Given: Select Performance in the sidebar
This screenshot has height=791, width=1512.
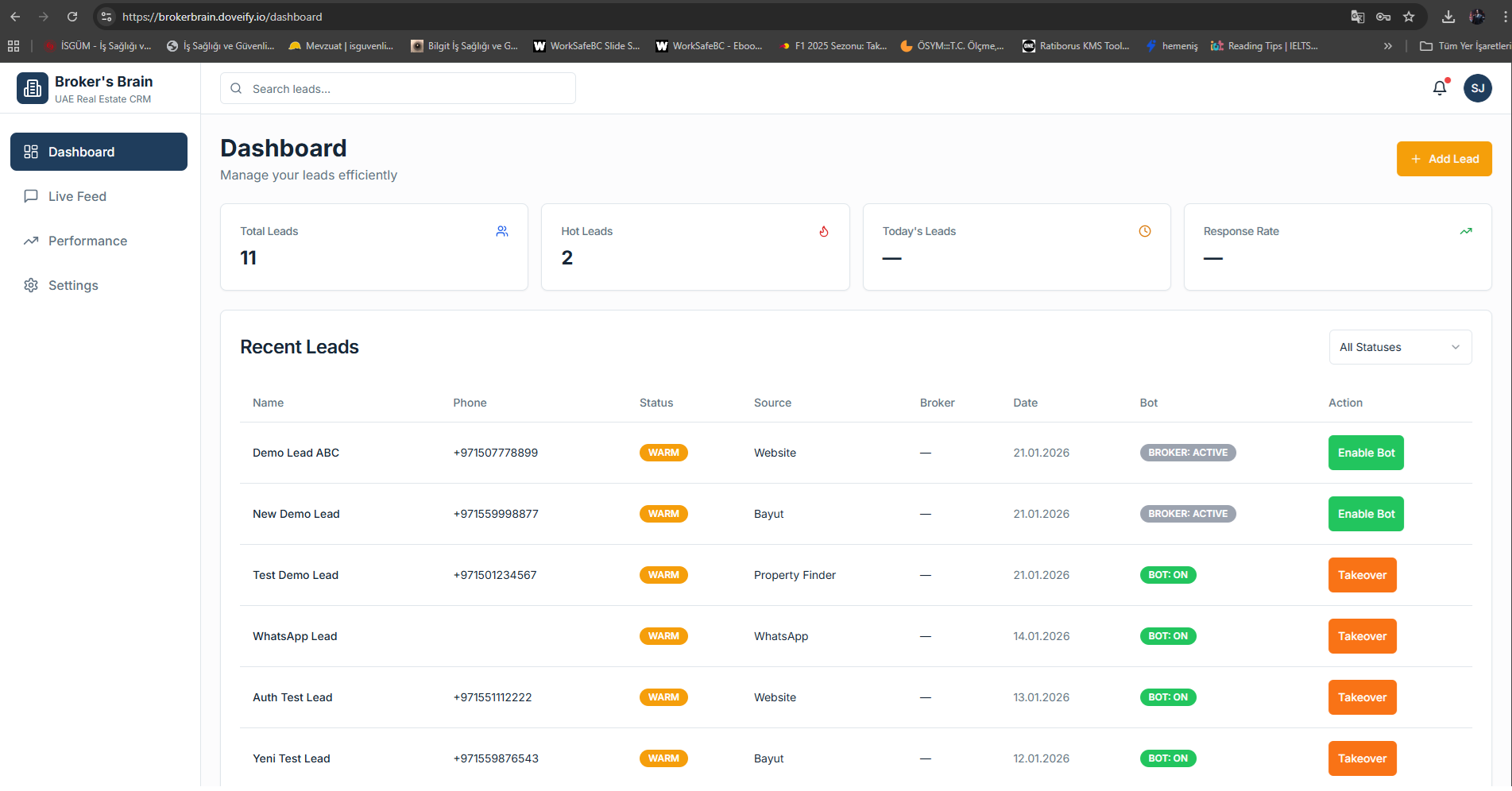Looking at the screenshot, I should [87, 241].
